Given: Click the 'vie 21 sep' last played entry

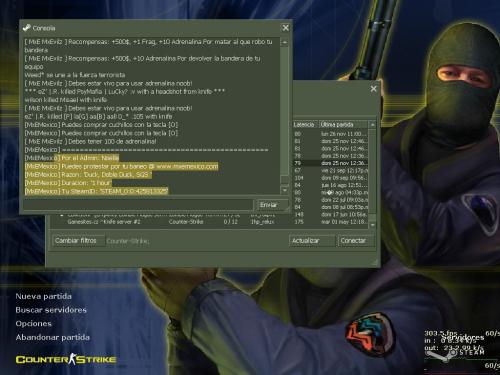Looking at the screenshot, I should [344, 171].
